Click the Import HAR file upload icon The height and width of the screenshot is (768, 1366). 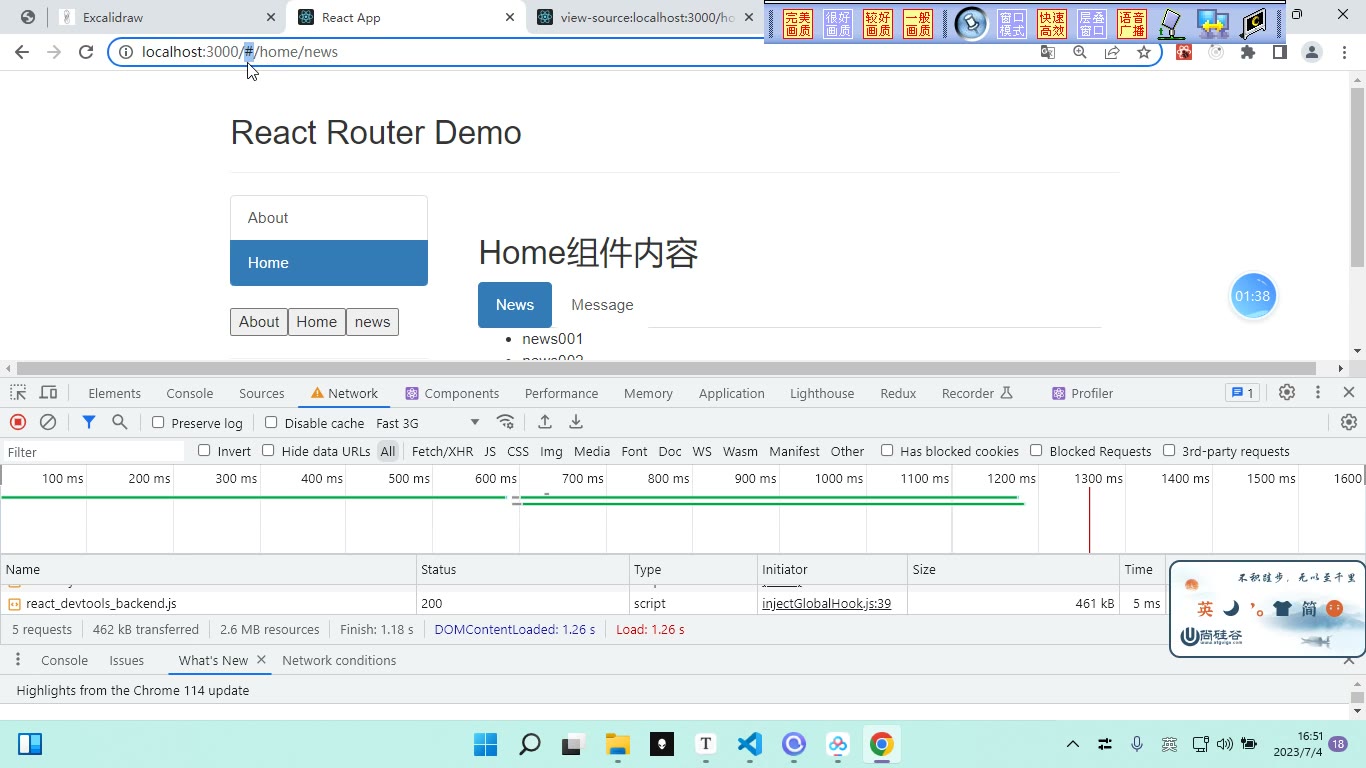tap(545, 422)
